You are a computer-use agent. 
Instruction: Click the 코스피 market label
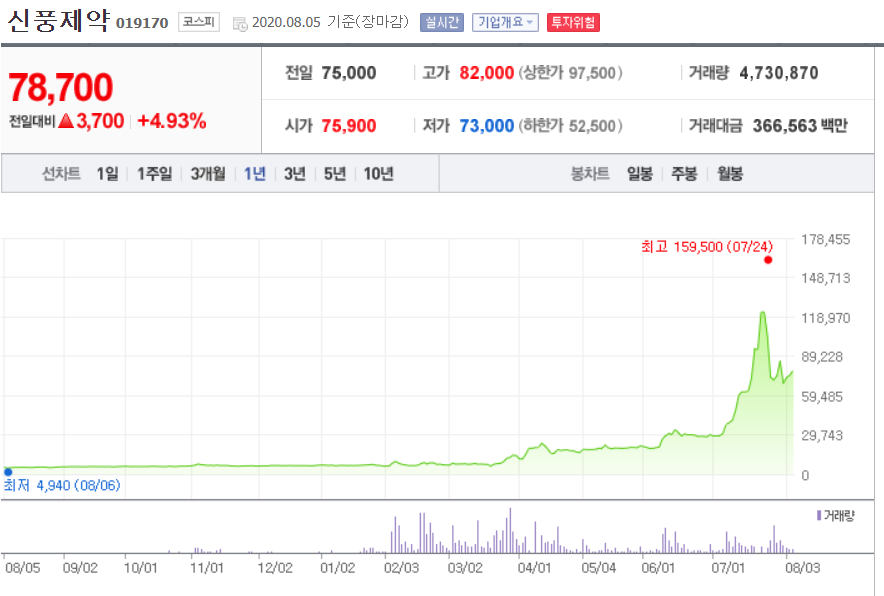(199, 22)
